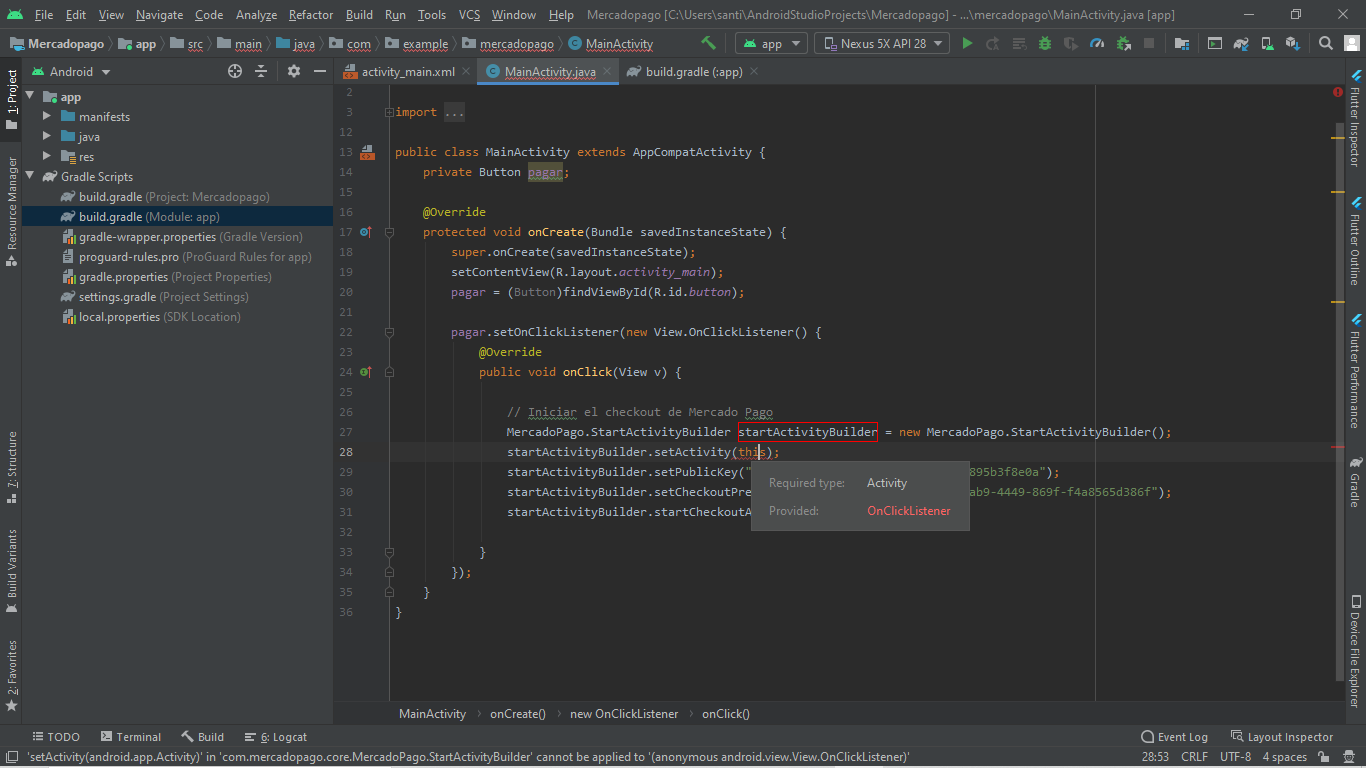This screenshot has width=1366, height=768.
Task: Click the terminal-style icon right of Project Structure
Action: pyautogui.click(x=1214, y=43)
